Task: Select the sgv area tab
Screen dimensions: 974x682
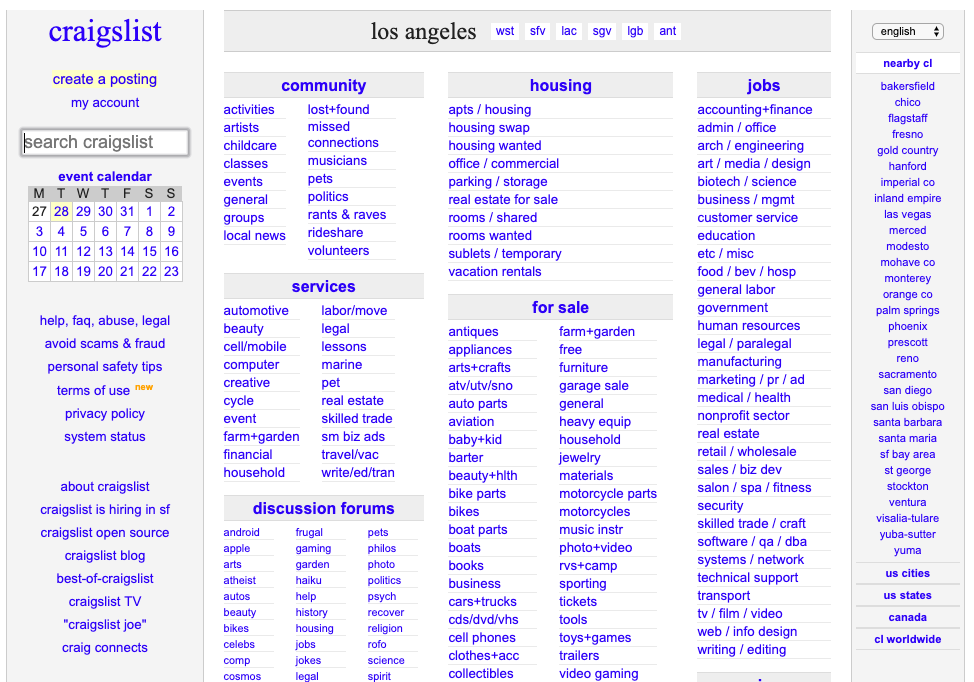Action: [x=601, y=31]
